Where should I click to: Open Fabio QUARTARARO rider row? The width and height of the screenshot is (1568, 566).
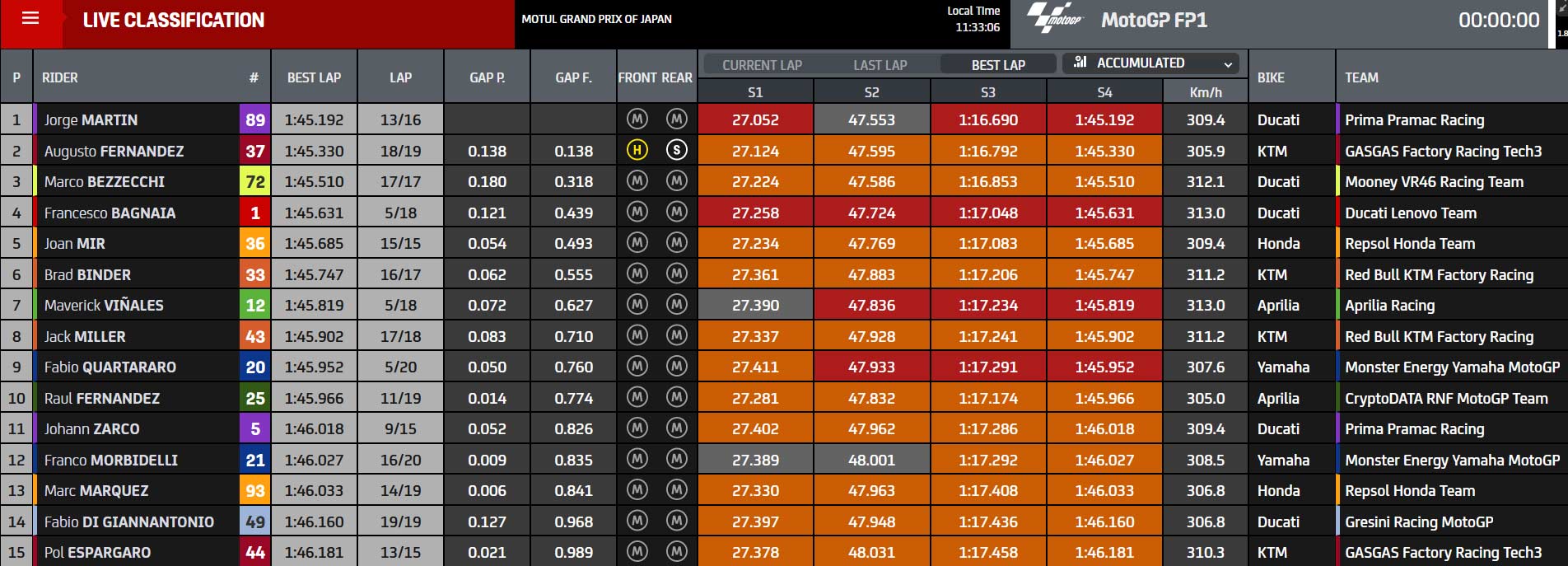click(x=783, y=367)
